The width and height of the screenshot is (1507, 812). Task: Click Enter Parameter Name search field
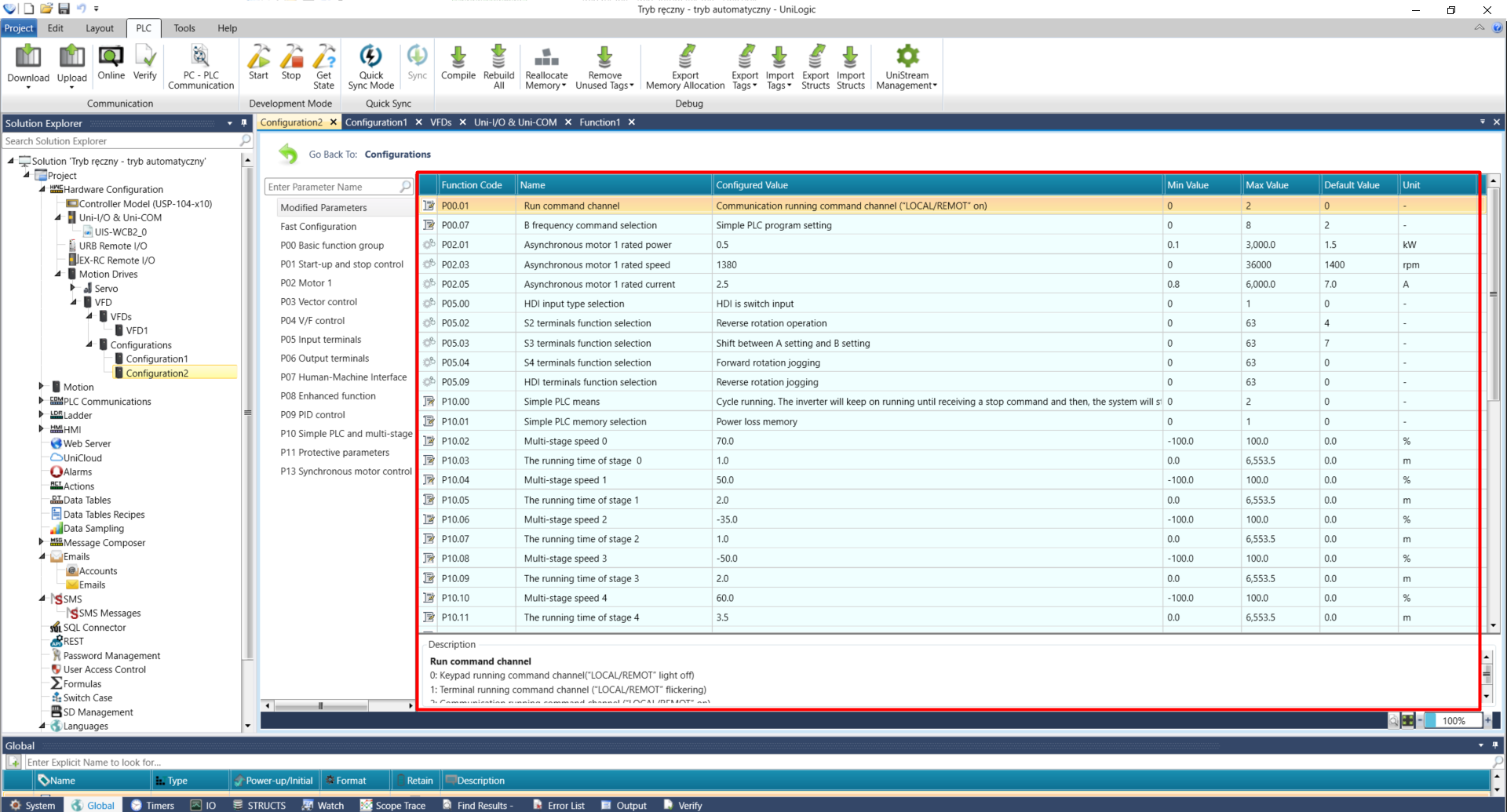[x=332, y=187]
